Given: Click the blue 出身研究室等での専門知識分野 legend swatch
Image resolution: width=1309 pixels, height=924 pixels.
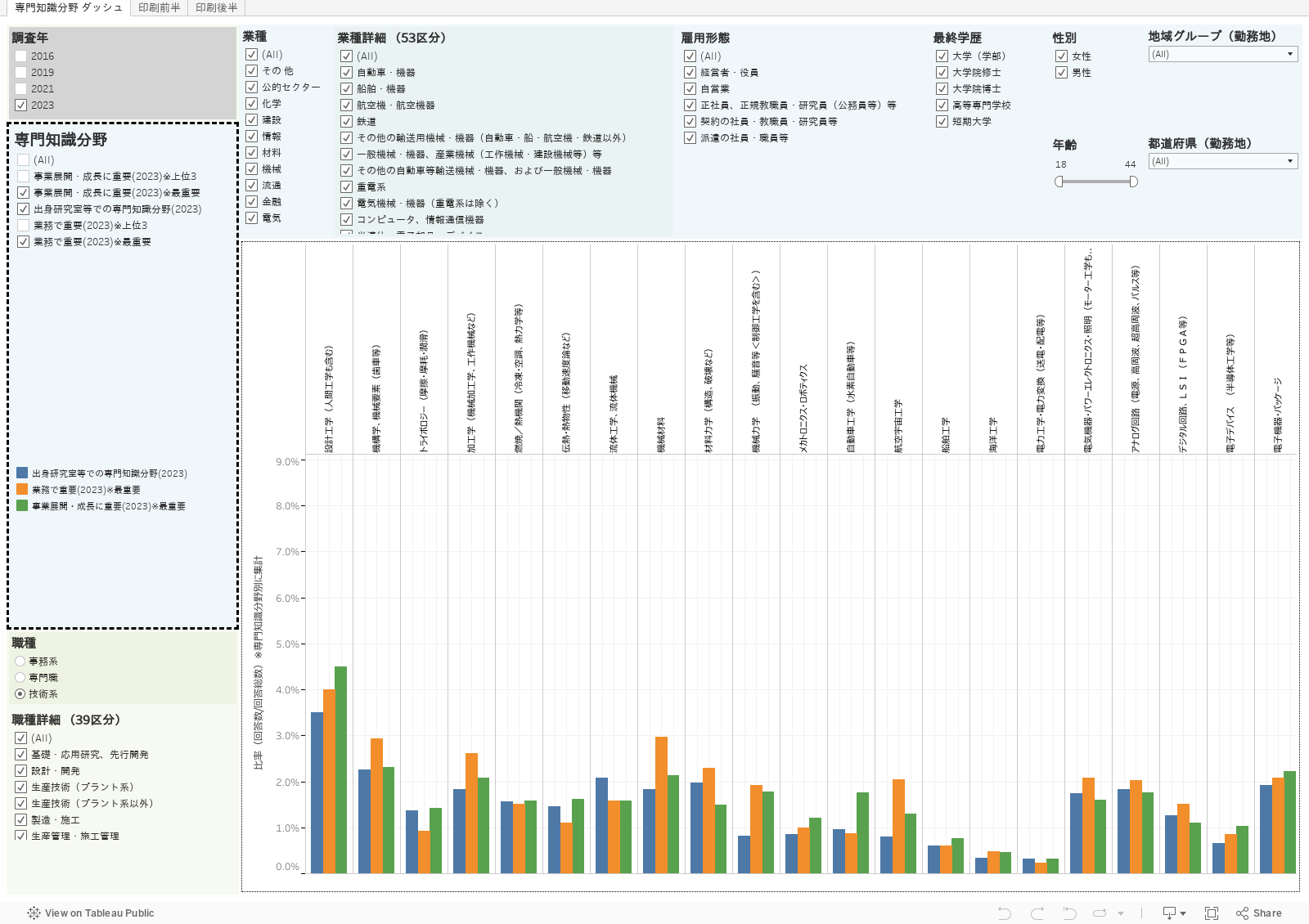Looking at the screenshot, I should [22, 473].
